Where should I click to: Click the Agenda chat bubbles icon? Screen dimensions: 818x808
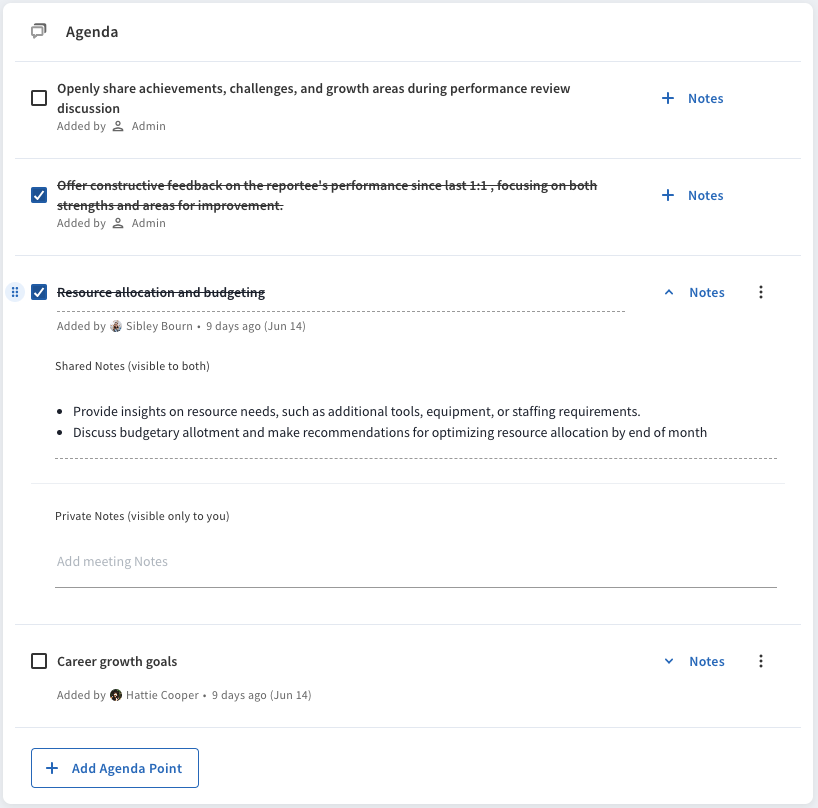(39, 31)
